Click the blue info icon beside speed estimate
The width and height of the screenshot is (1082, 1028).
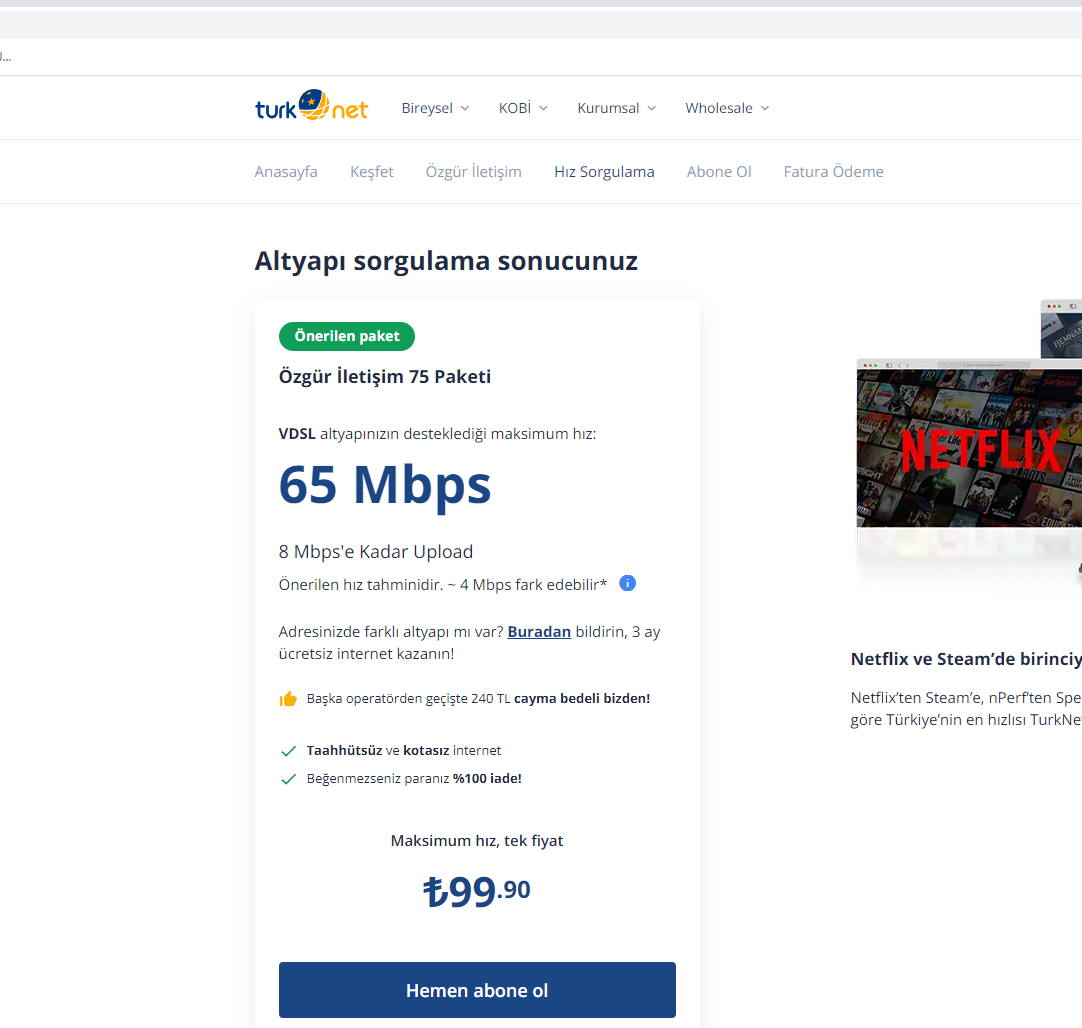pos(627,584)
